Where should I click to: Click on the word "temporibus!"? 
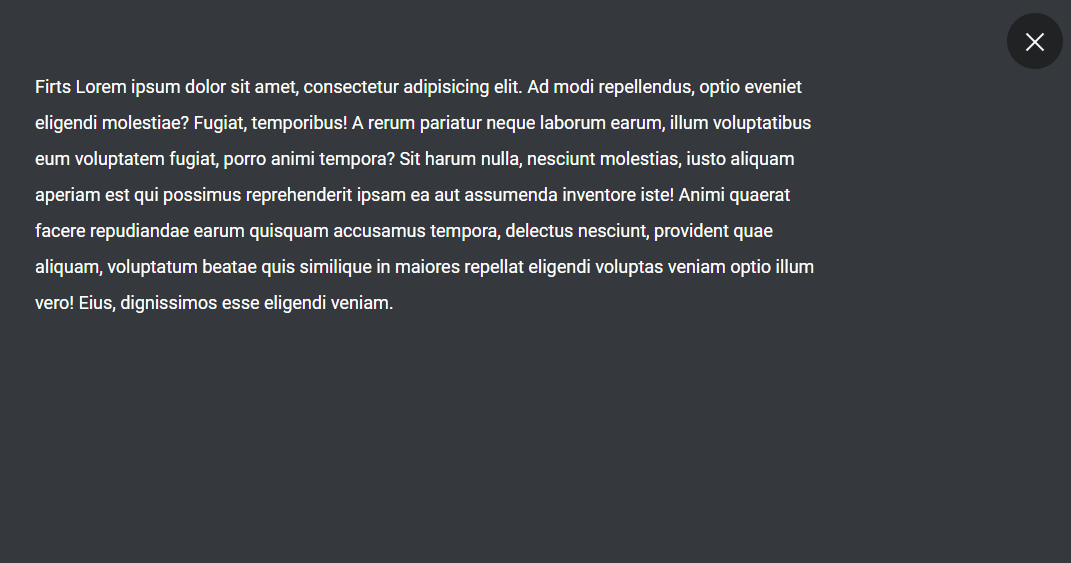pyautogui.click(x=299, y=124)
